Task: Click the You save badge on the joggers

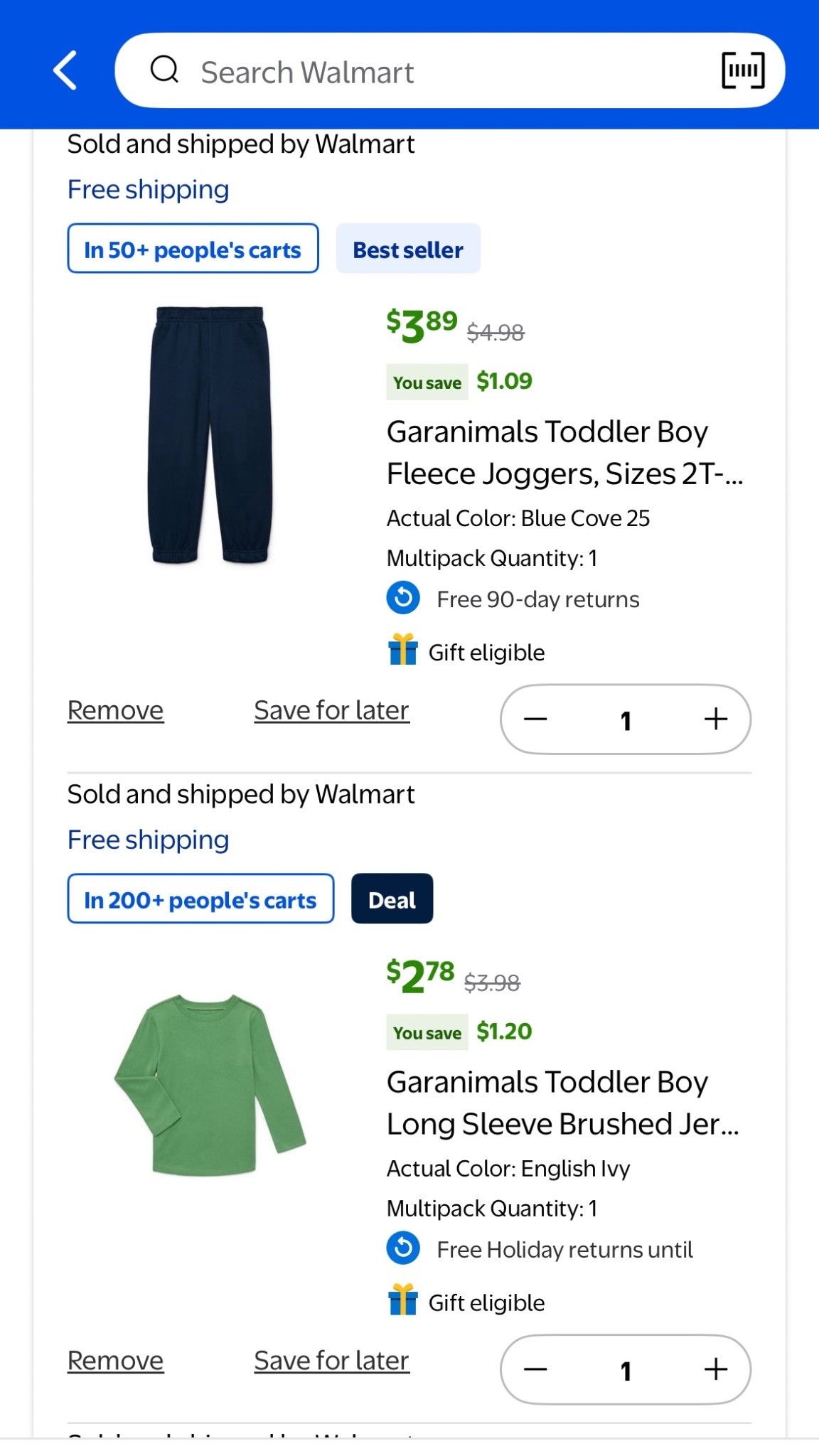Action: pyautogui.click(x=427, y=382)
